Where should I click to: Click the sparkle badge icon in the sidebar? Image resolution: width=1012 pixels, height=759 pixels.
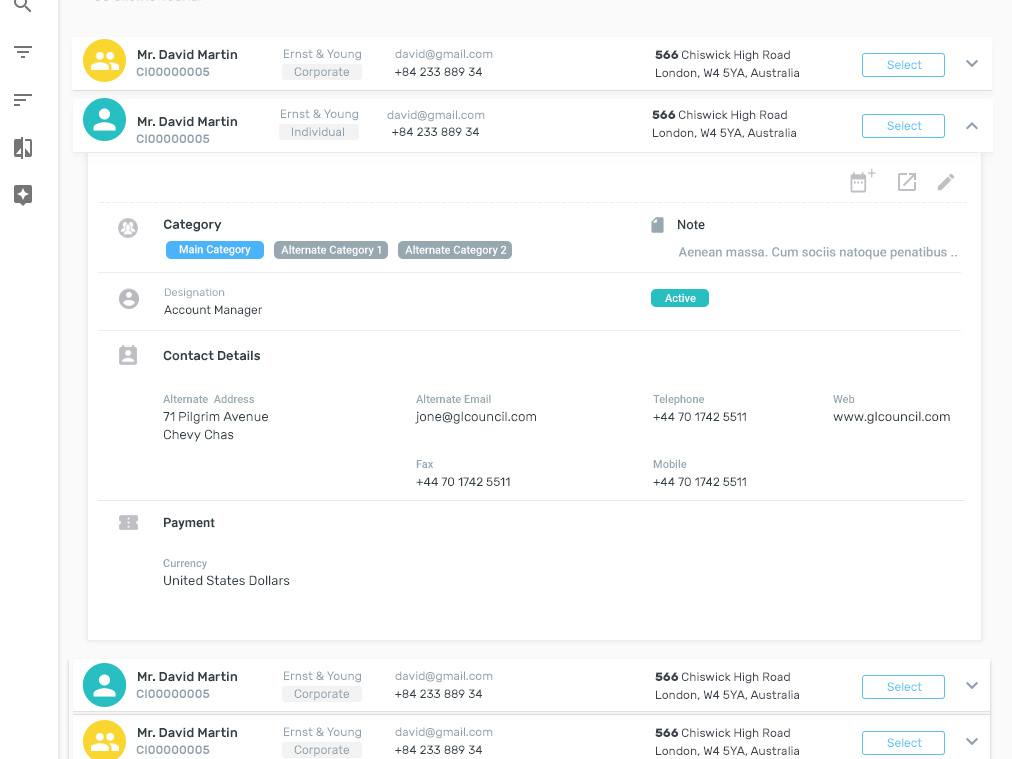click(23, 195)
